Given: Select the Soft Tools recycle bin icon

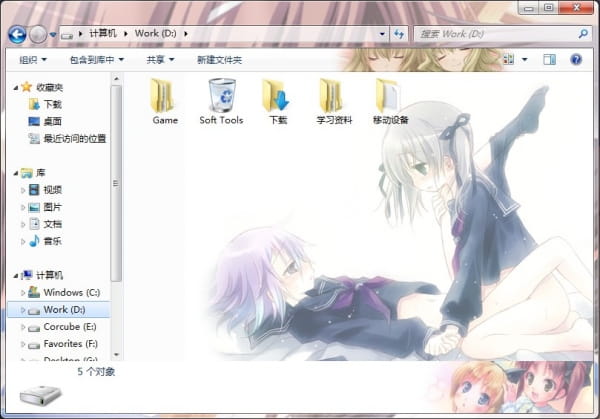Looking at the screenshot, I should 221,102.
